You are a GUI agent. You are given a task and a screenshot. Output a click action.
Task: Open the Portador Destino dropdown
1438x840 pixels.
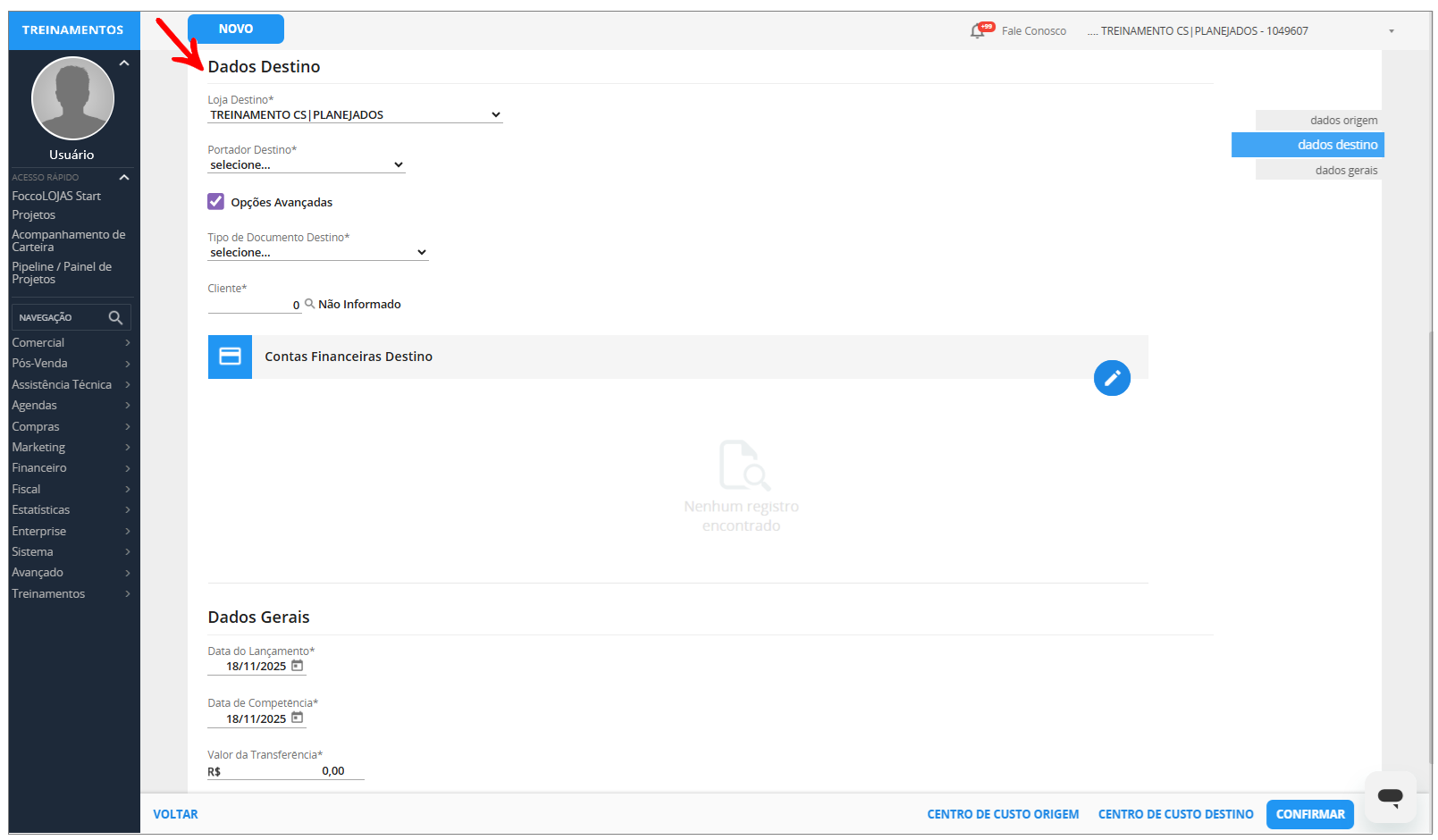(x=307, y=165)
